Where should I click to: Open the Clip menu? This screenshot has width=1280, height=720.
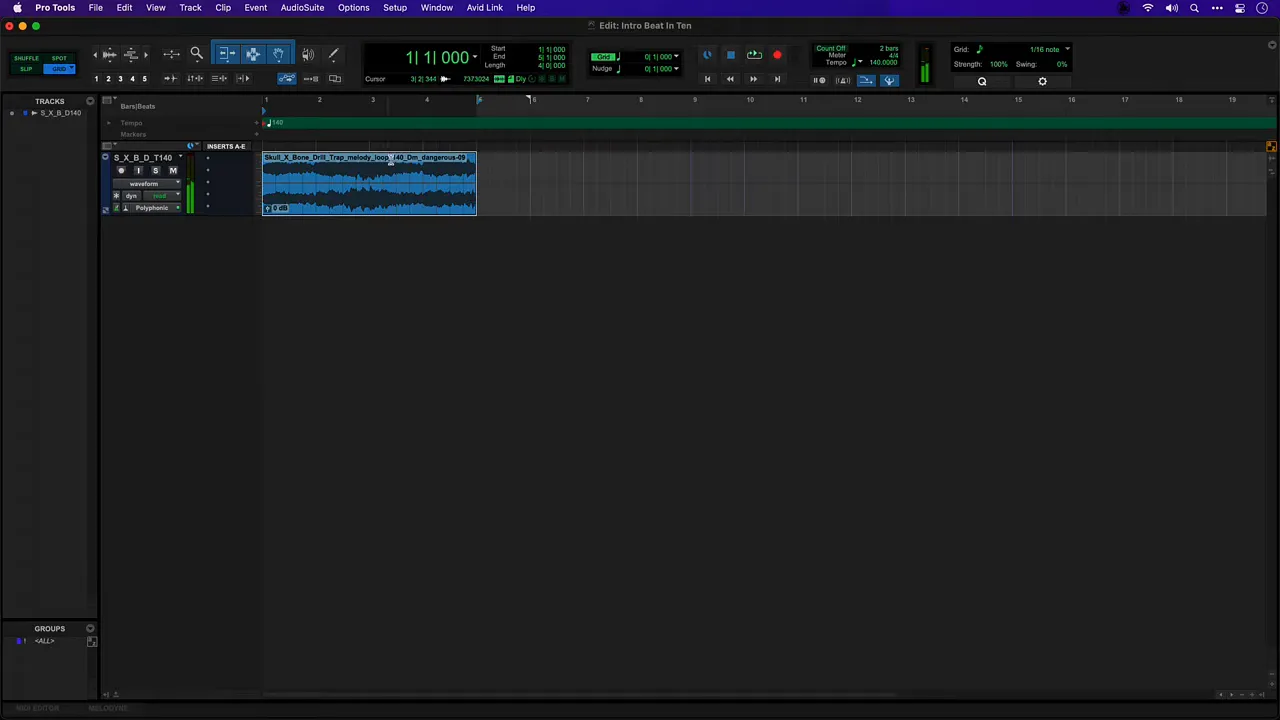(223, 8)
